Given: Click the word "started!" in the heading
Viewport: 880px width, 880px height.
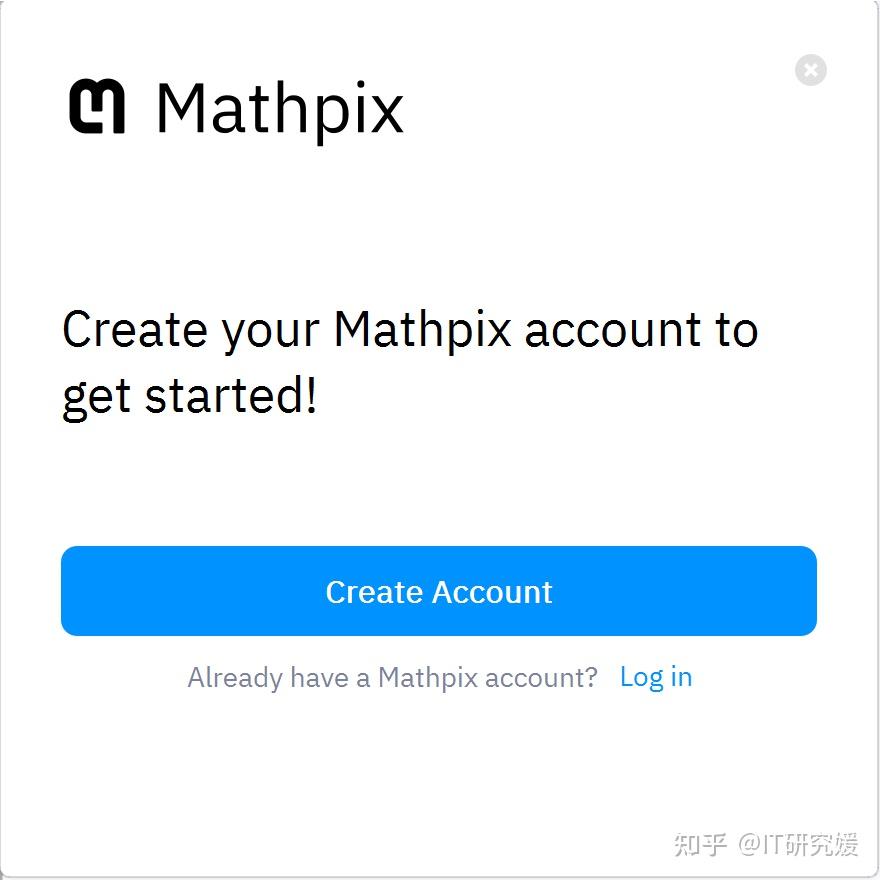Looking at the screenshot, I should point(231,395).
